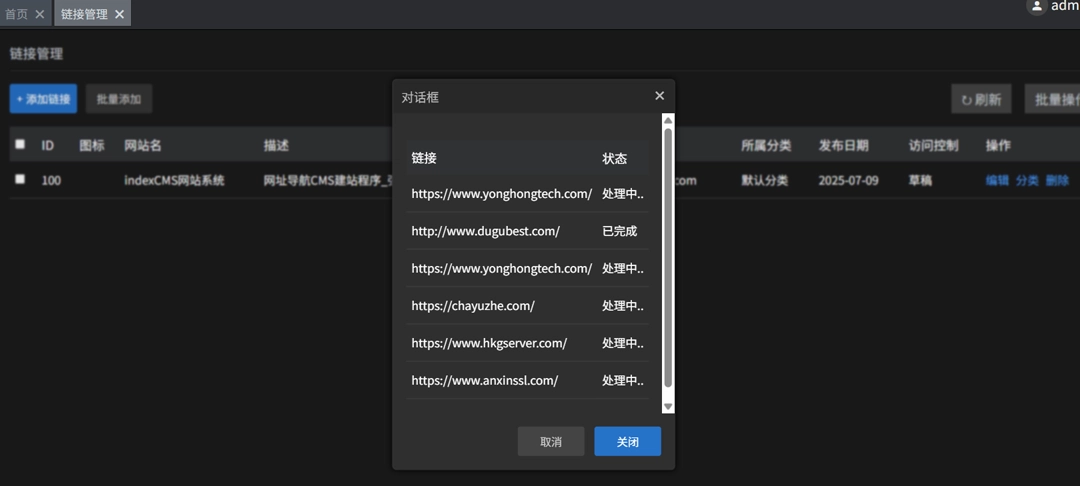
Task: Switch to the 首页 tab
Action: click(17, 14)
